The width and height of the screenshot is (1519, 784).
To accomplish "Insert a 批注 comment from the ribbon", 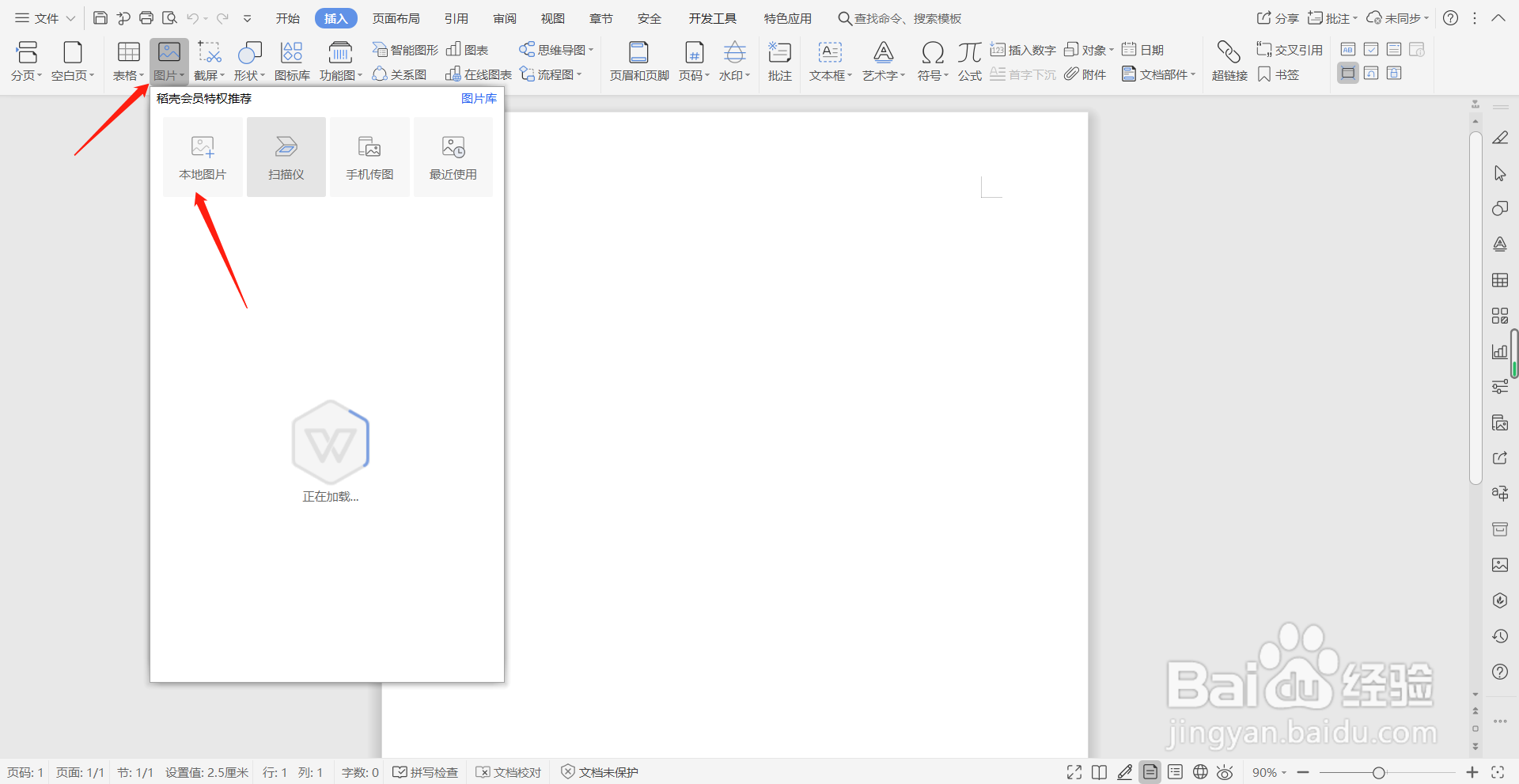I will click(x=779, y=61).
